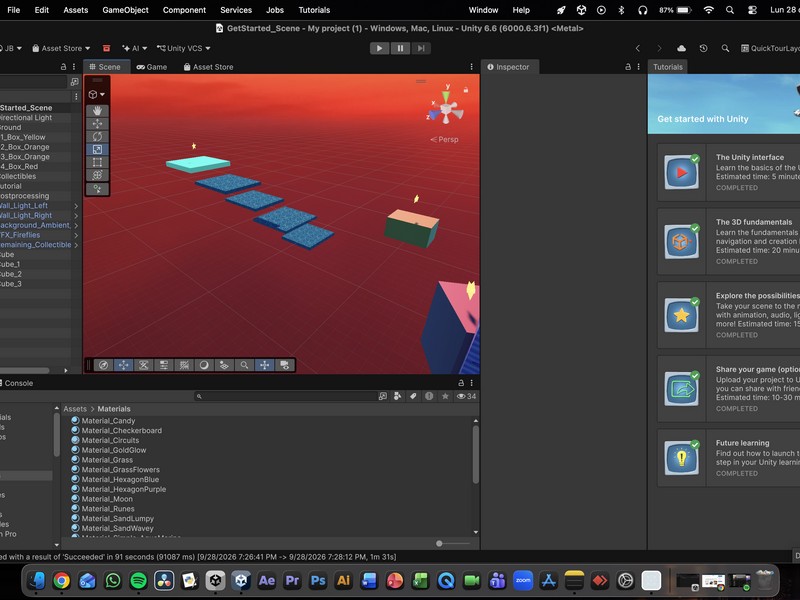This screenshot has width=800, height=600.
Task: Click the search icon in Unity toolbar
Action: [725, 48]
